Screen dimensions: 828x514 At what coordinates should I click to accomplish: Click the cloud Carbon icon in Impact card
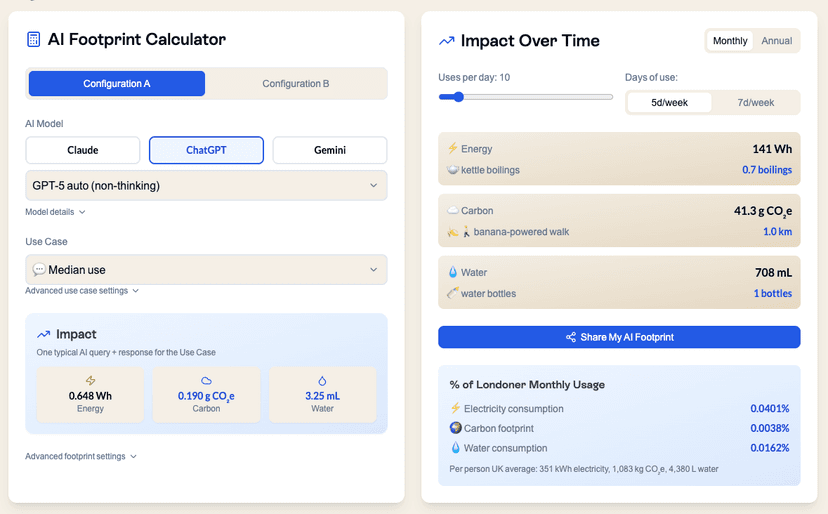coord(206,381)
